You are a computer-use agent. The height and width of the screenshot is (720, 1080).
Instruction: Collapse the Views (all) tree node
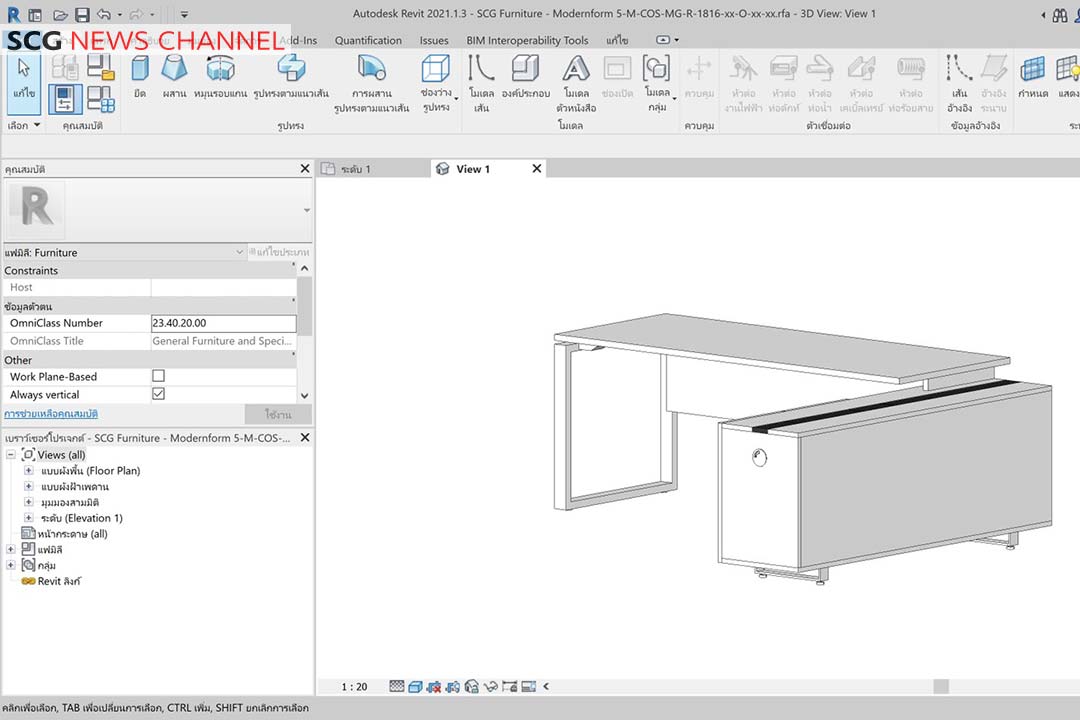(11, 455)
